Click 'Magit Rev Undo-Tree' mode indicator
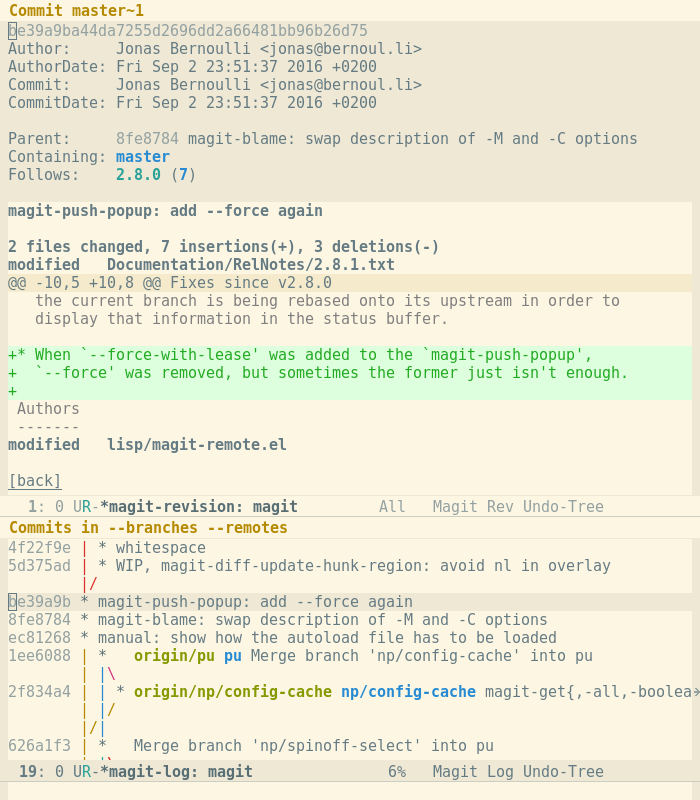The image size is (700, 800). [518, 507]
